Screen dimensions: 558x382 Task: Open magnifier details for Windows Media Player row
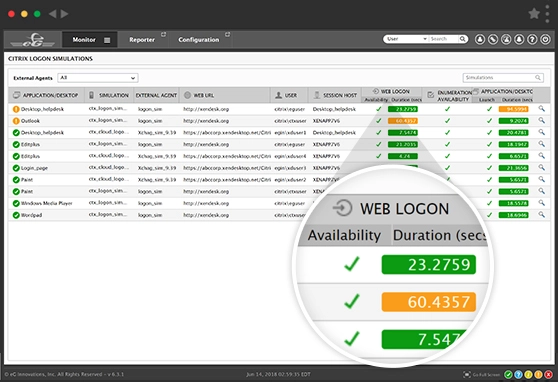(x=541, y=203)
